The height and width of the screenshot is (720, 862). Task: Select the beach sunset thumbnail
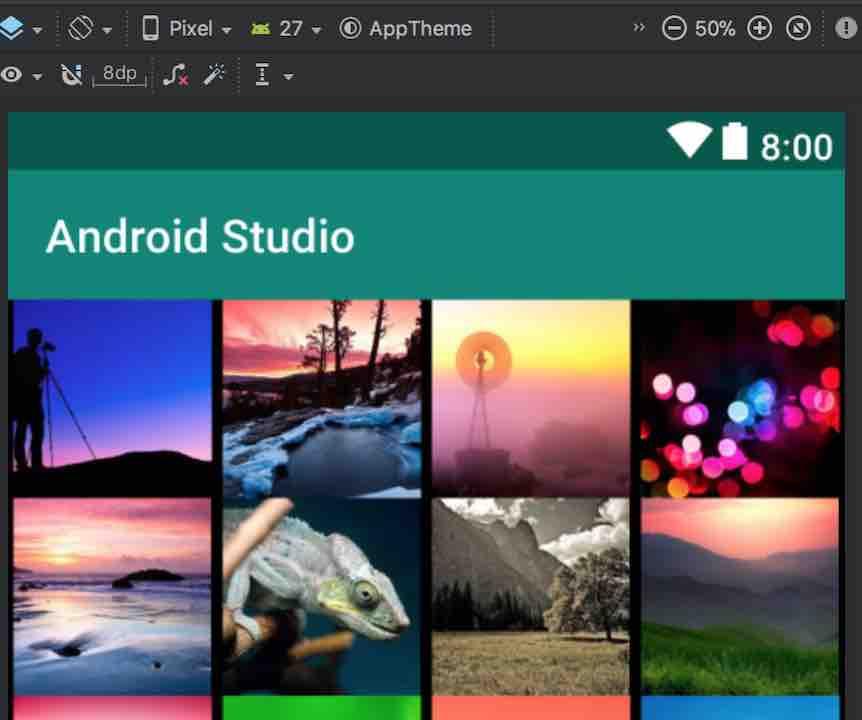tap(112, 596)
